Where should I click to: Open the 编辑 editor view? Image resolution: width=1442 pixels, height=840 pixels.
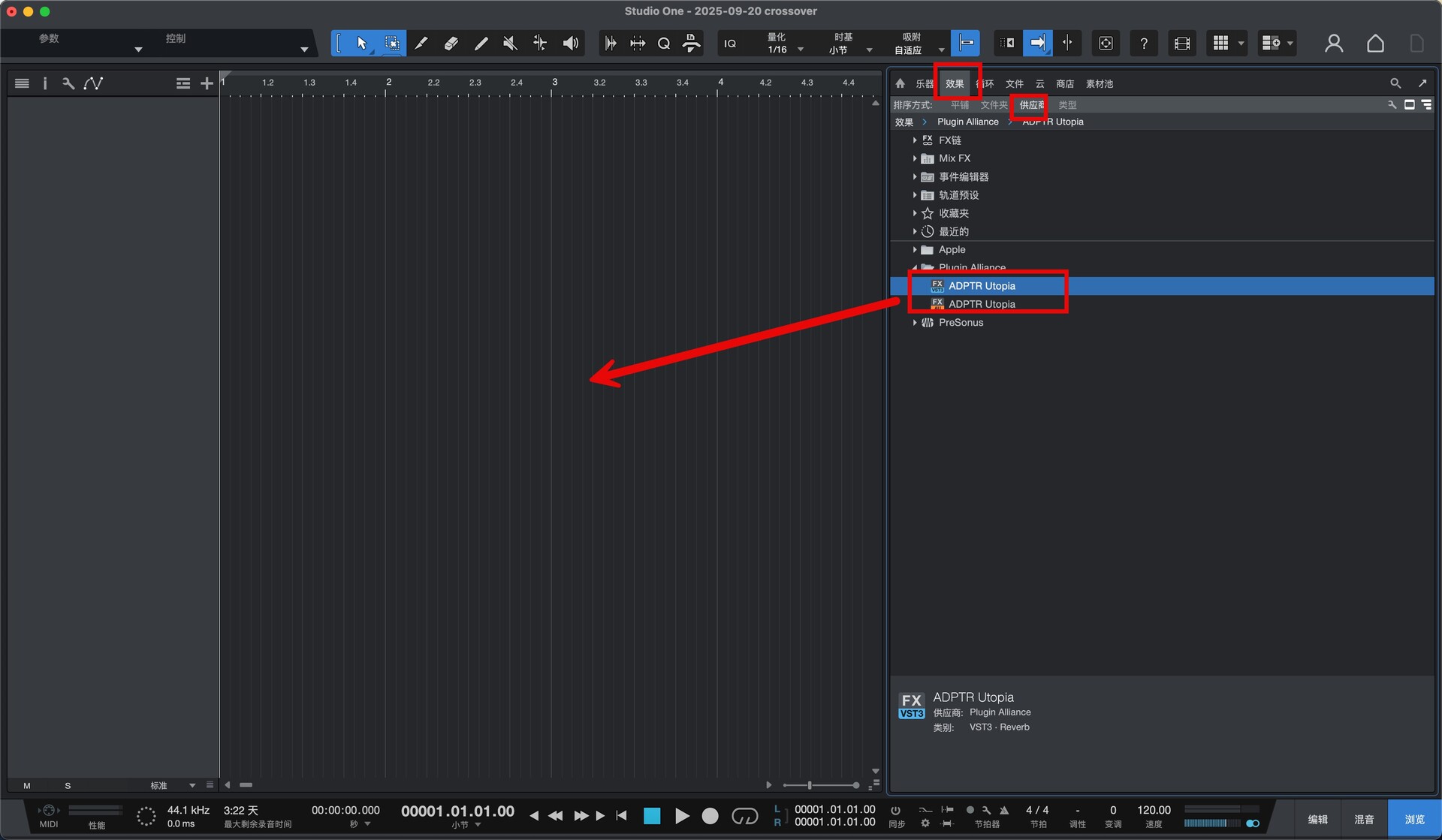[x=1317, y=819]
